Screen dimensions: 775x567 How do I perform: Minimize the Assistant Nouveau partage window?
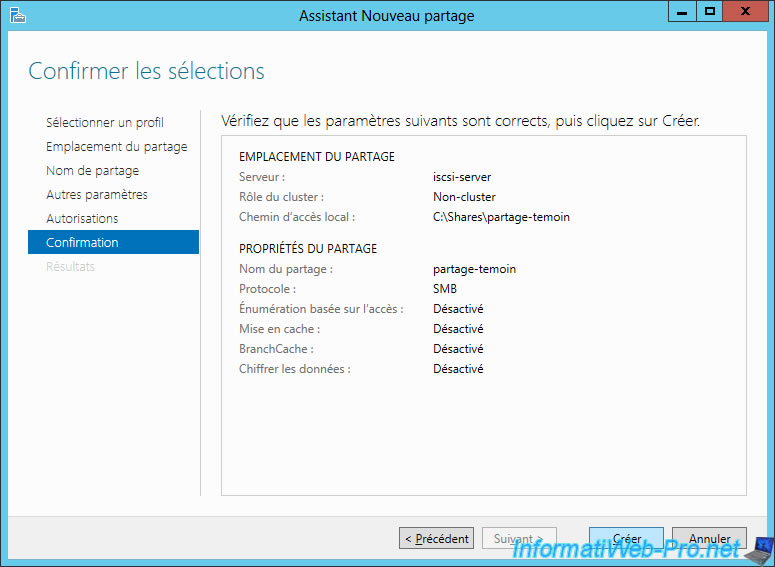[x=682, y=11]
